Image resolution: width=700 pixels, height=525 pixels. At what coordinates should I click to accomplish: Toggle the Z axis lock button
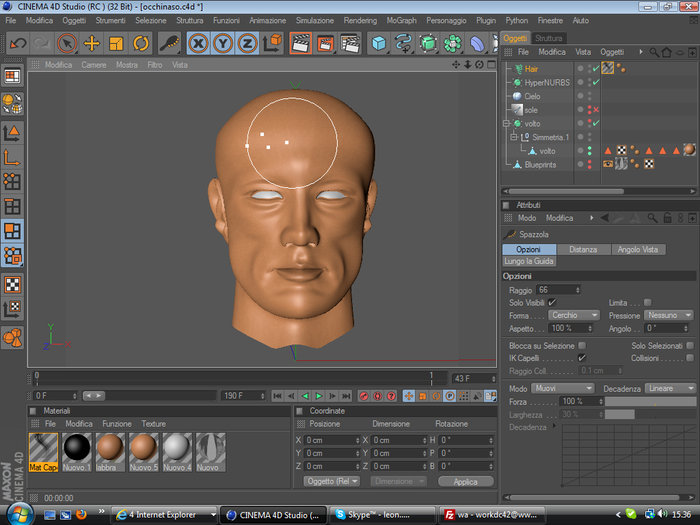(247, 44)
